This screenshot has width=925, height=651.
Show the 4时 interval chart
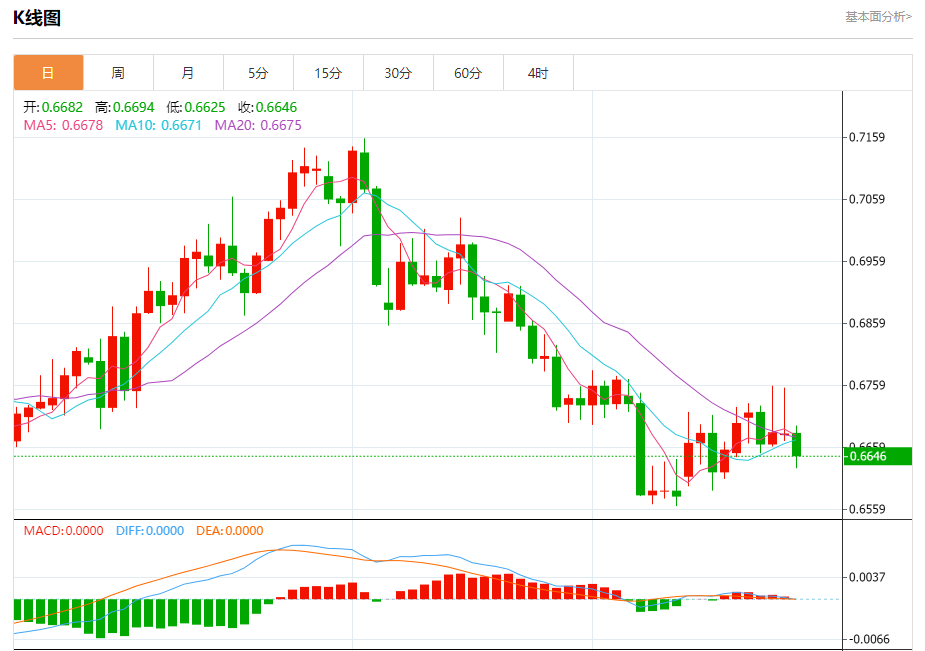click(538, 73)
